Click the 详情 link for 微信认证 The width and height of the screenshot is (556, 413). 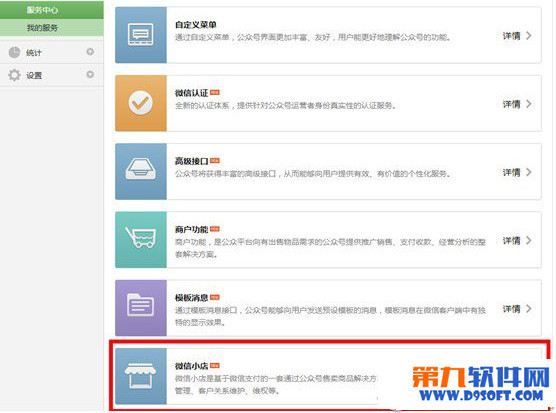[x=511, y=104]
